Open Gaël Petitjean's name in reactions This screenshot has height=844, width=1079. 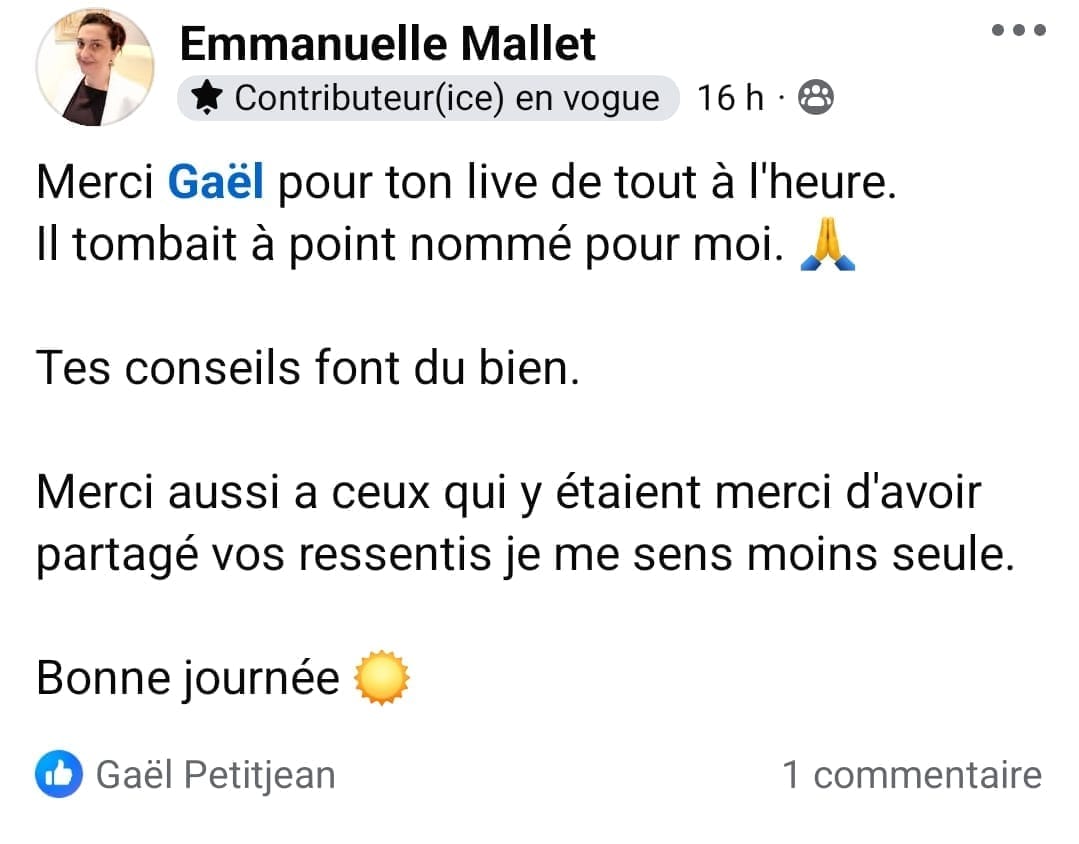pos(215,775)
